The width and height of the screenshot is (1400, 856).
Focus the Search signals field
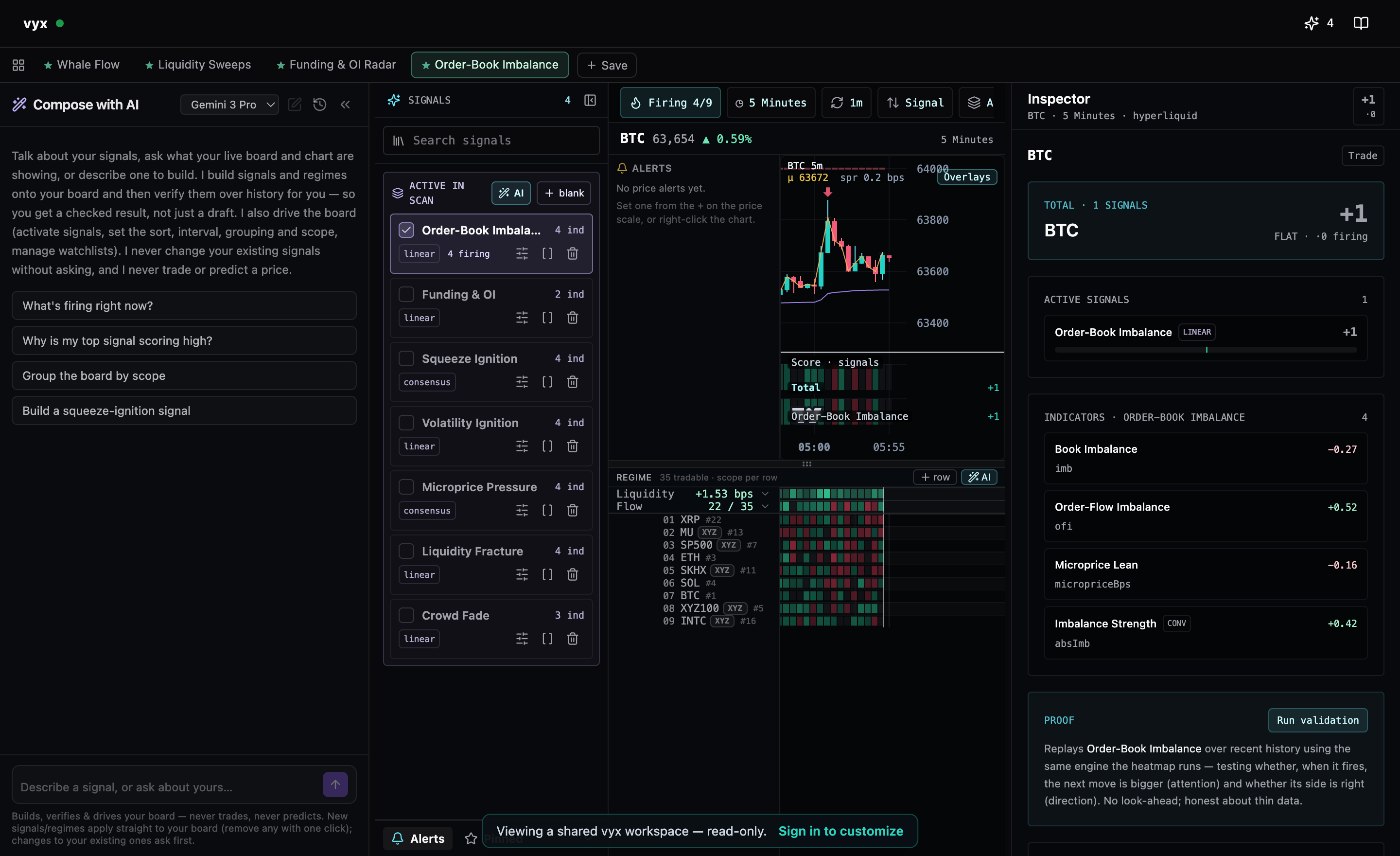[491, 141]
